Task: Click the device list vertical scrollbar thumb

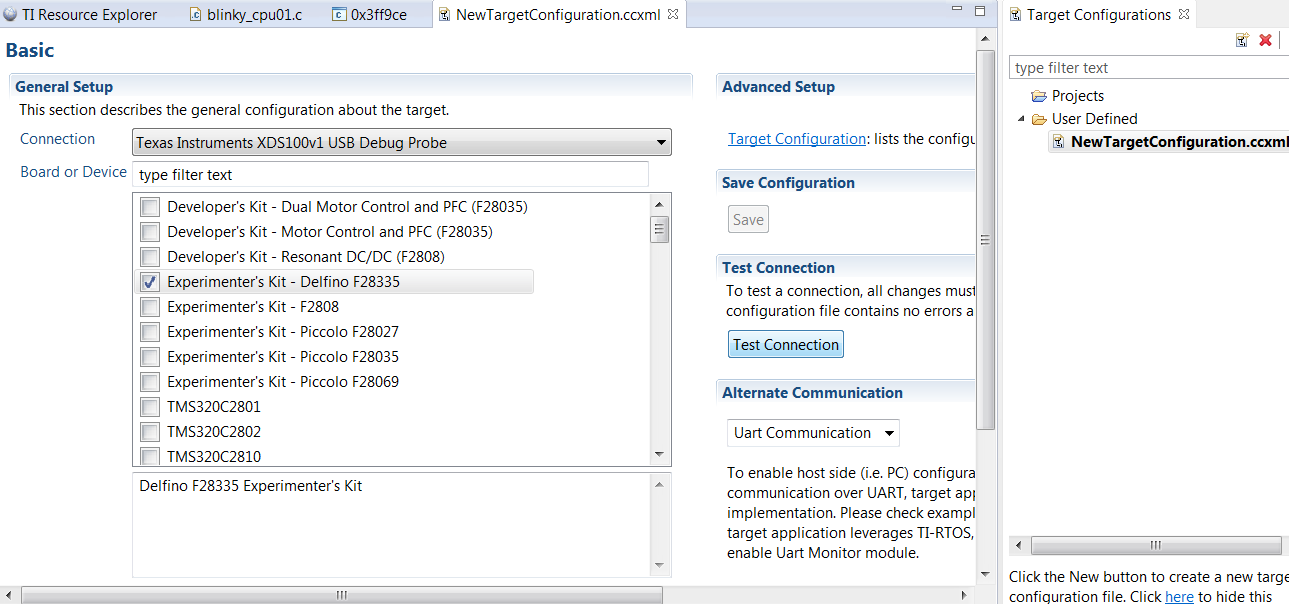Action: 660,230
